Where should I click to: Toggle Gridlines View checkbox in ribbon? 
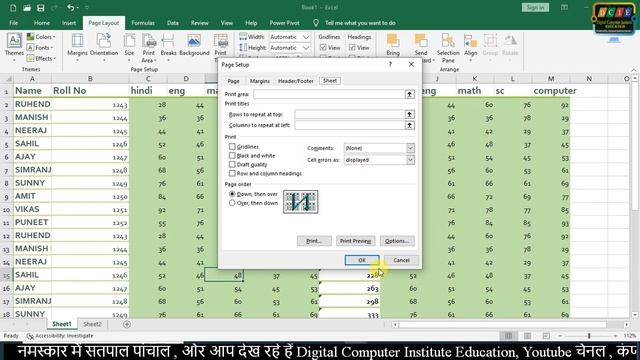[323, 48]
